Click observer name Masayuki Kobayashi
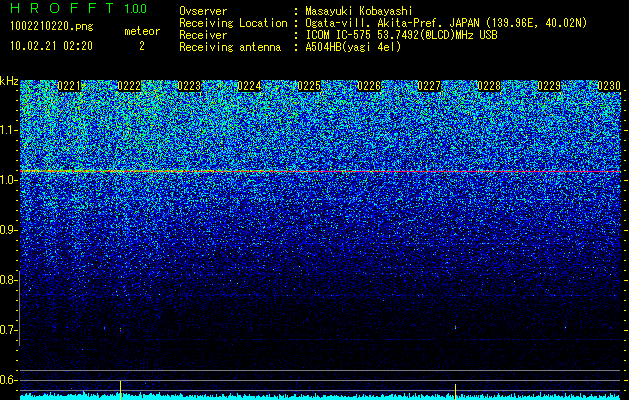The width and height of the screenshot is (629, 400). tap(359, 11)
